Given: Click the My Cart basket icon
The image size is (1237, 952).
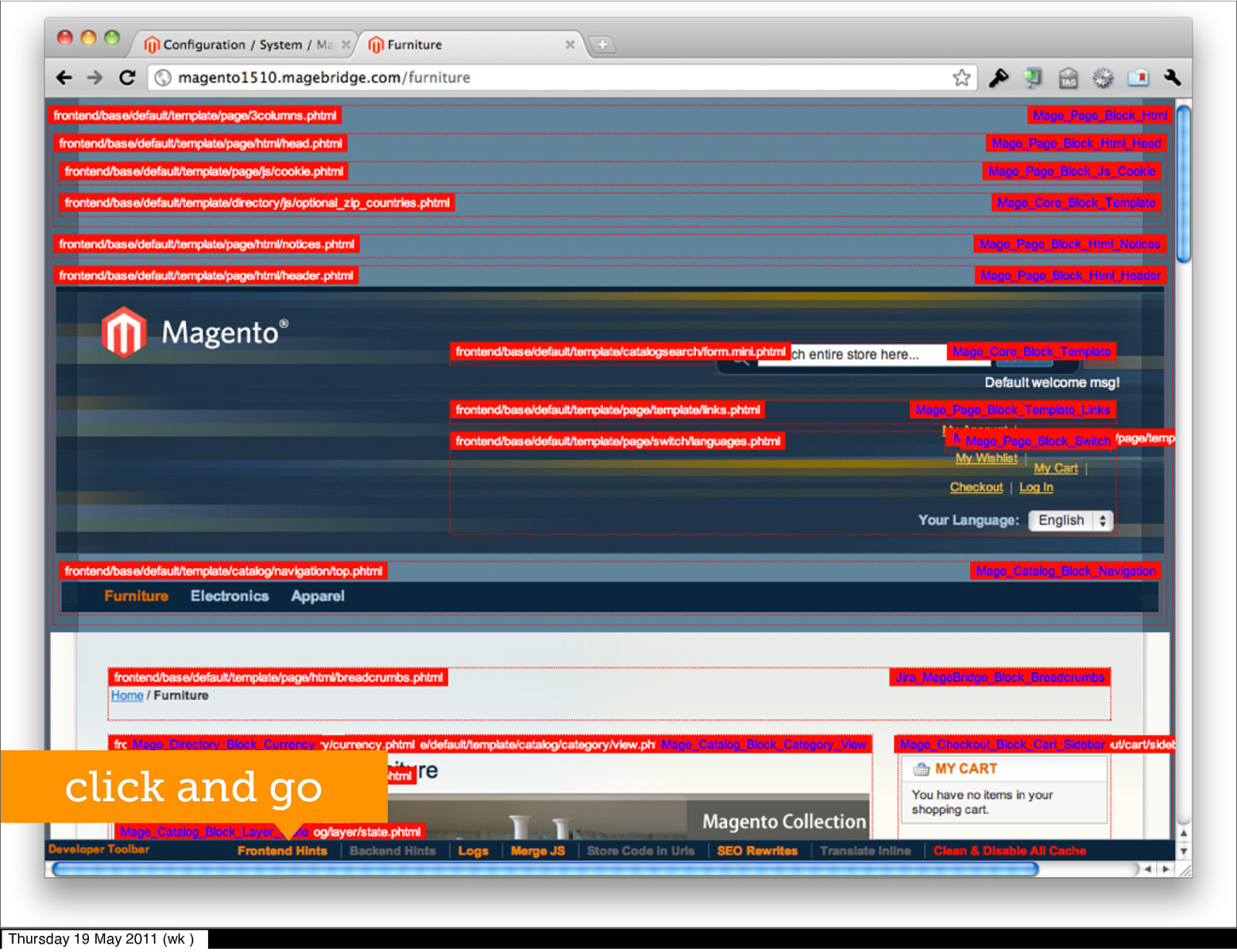Looking at the screenshot, I should pyautogui.click(x=921, y=769).
